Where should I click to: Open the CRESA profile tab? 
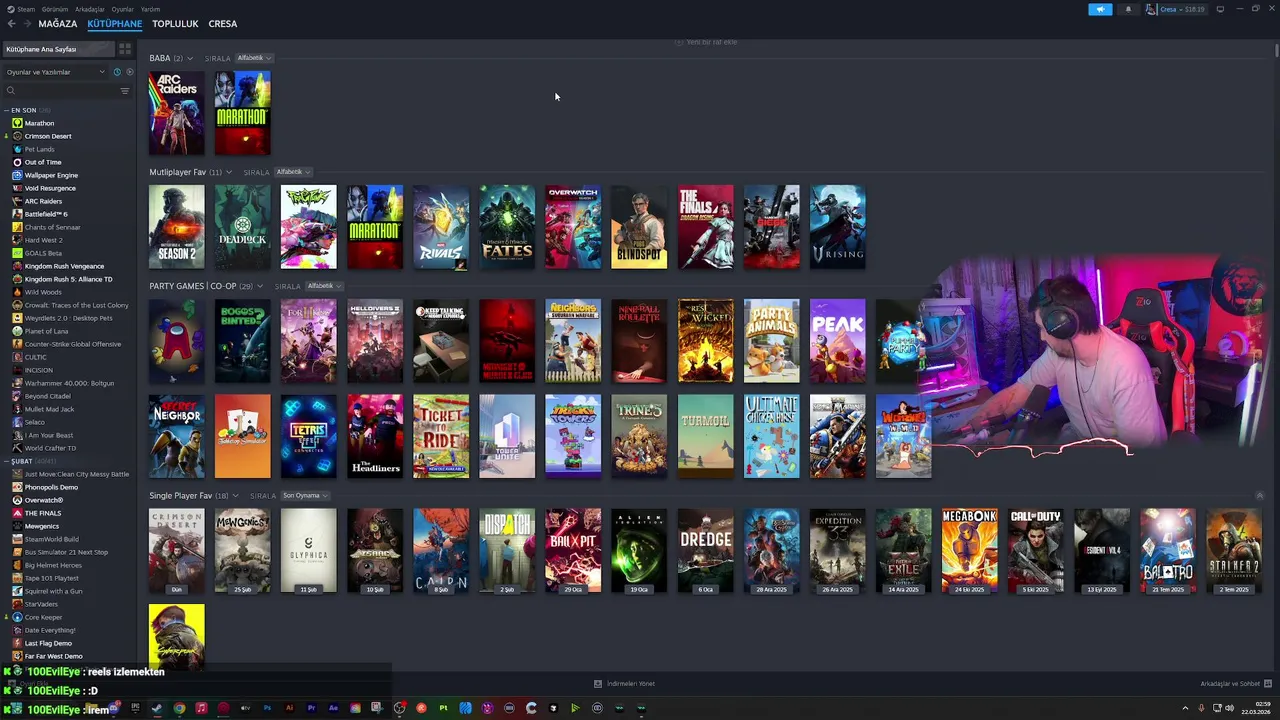click(222, 24)
